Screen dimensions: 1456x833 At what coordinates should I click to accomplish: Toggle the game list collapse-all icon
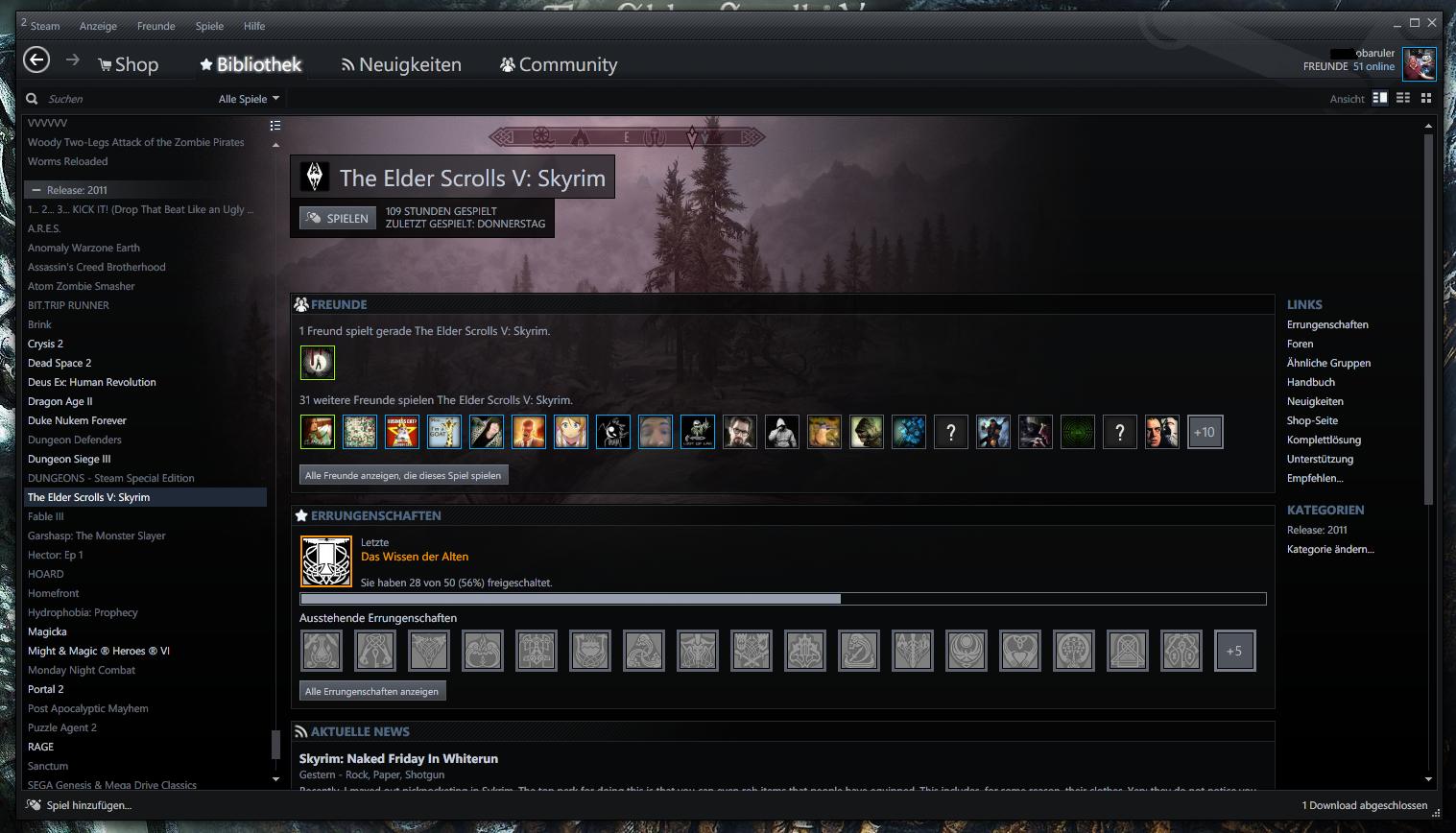(275, 126)
